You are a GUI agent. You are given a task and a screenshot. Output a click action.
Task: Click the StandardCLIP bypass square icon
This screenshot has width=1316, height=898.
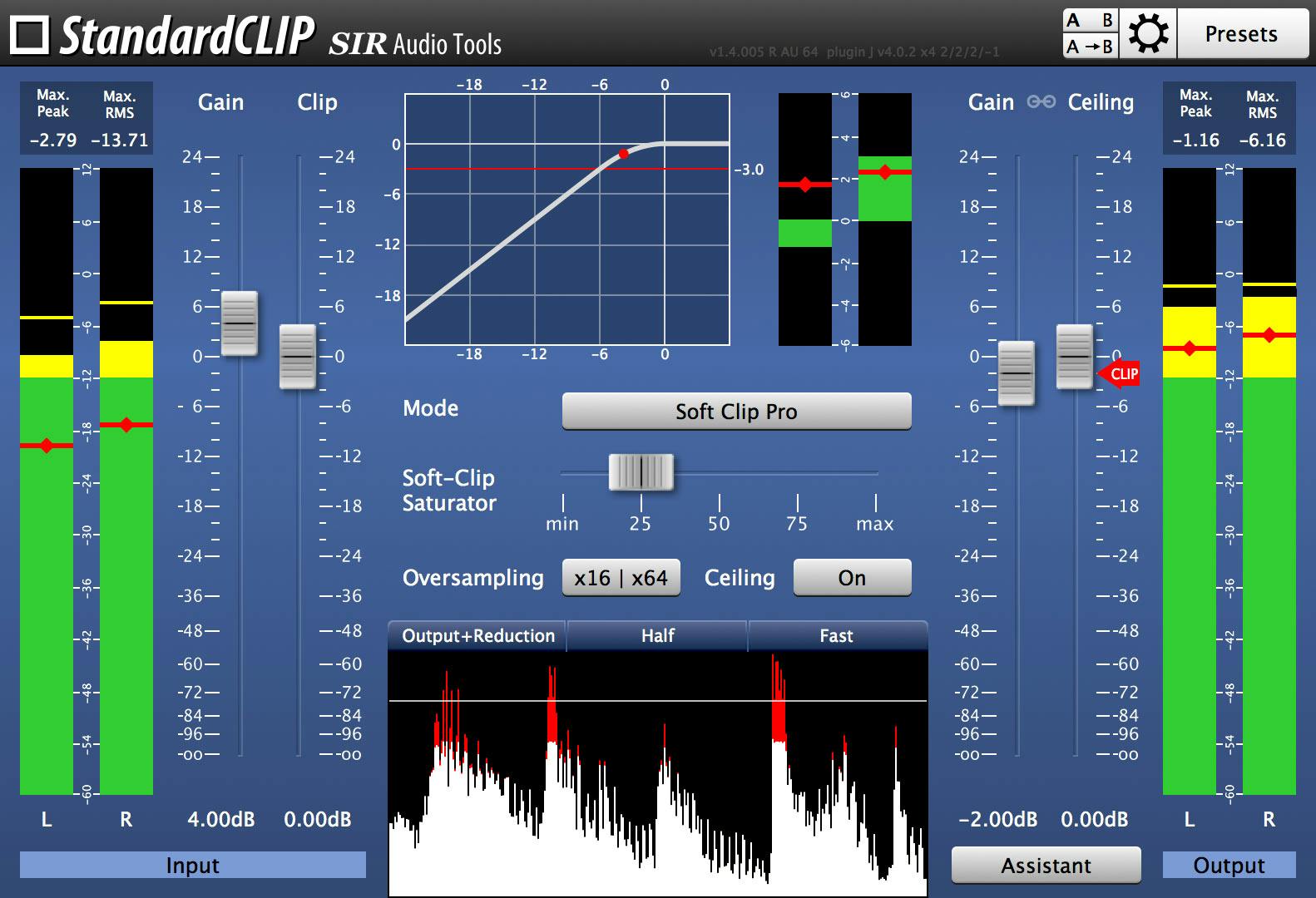click(x=30, y=35)
